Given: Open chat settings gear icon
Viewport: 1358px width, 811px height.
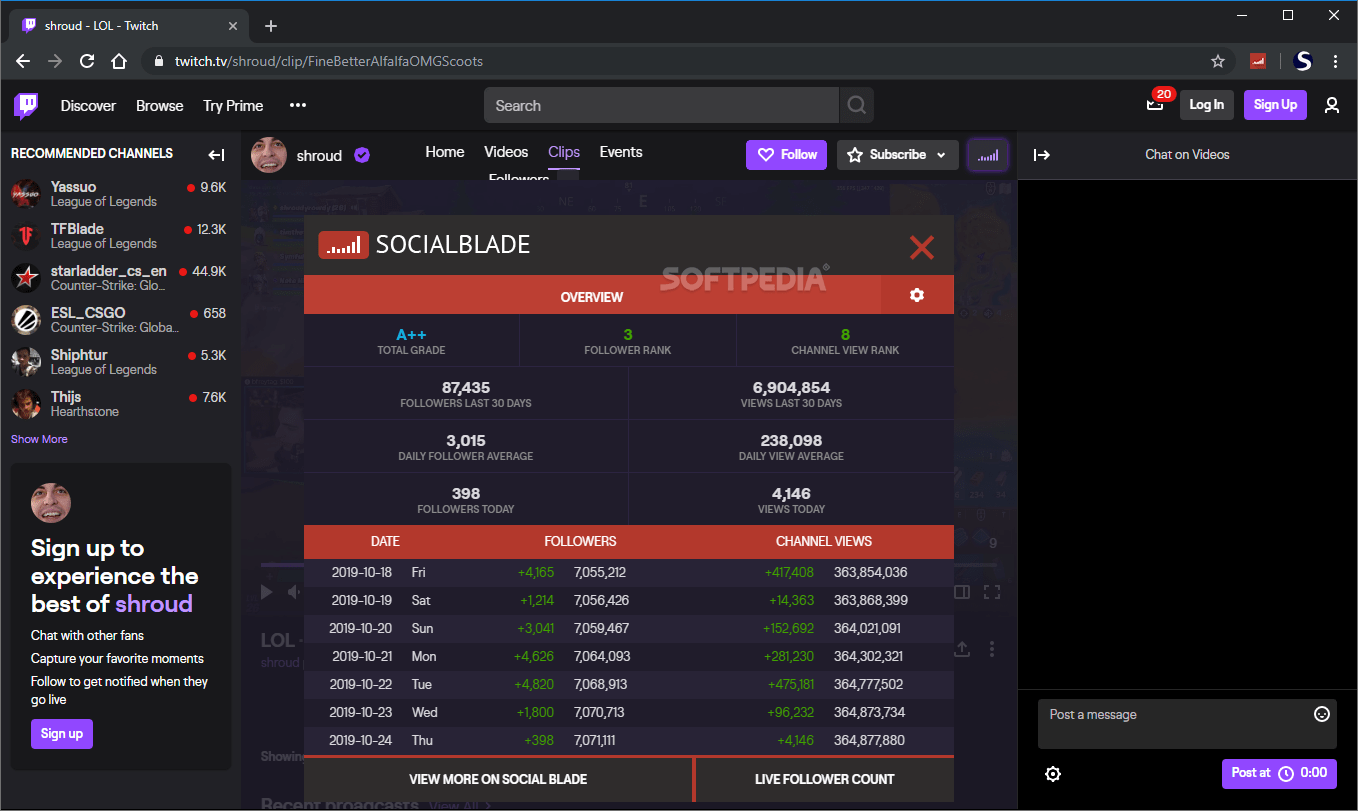Looking at the screenshot, I should pos(1052,774).
